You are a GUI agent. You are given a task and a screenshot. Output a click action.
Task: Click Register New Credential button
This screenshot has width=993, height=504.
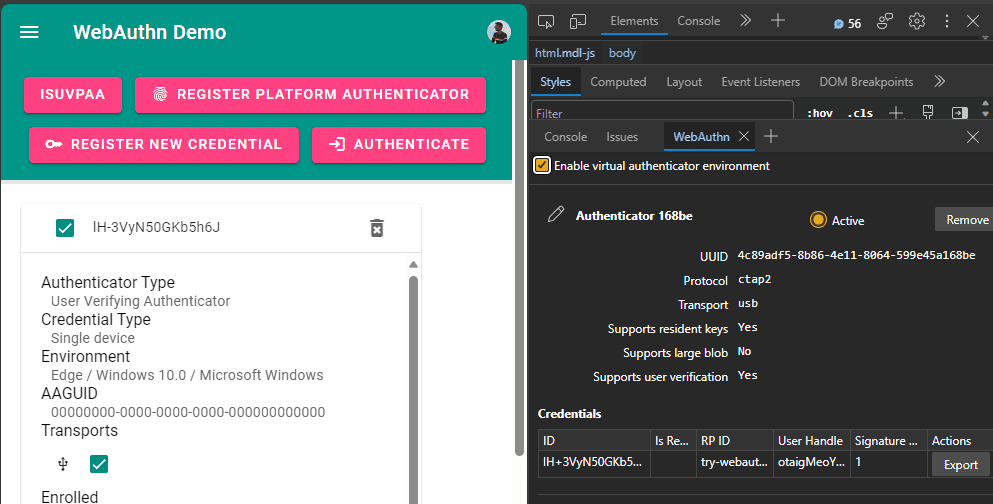[x=163, y=144]
